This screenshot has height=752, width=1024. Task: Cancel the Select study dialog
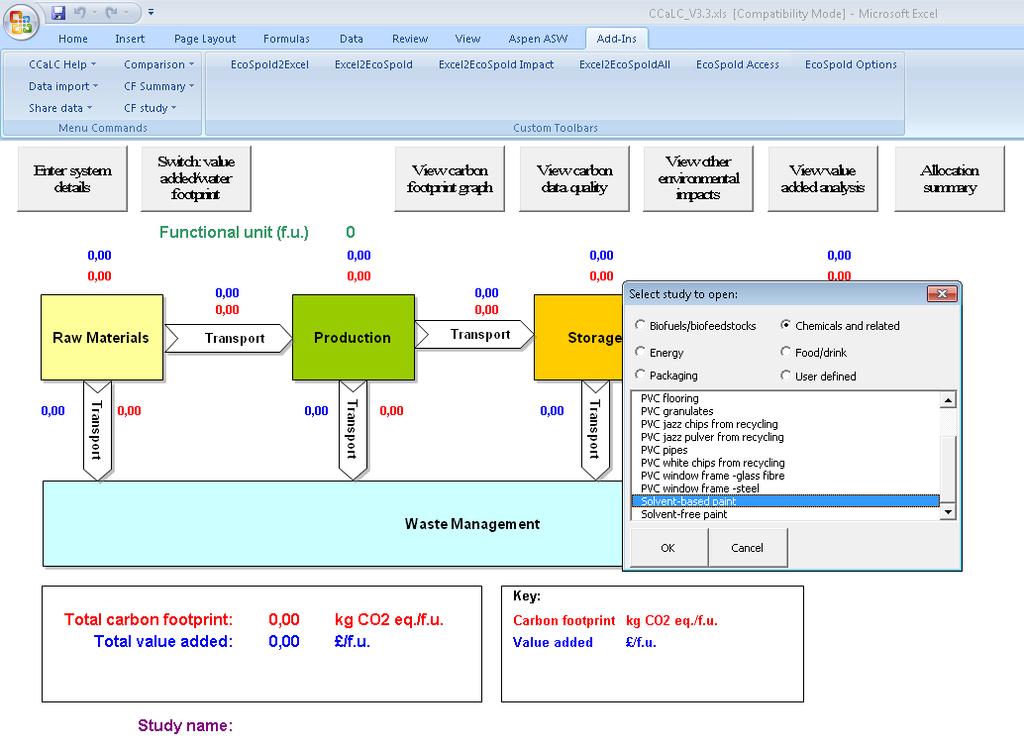[747, 548]
